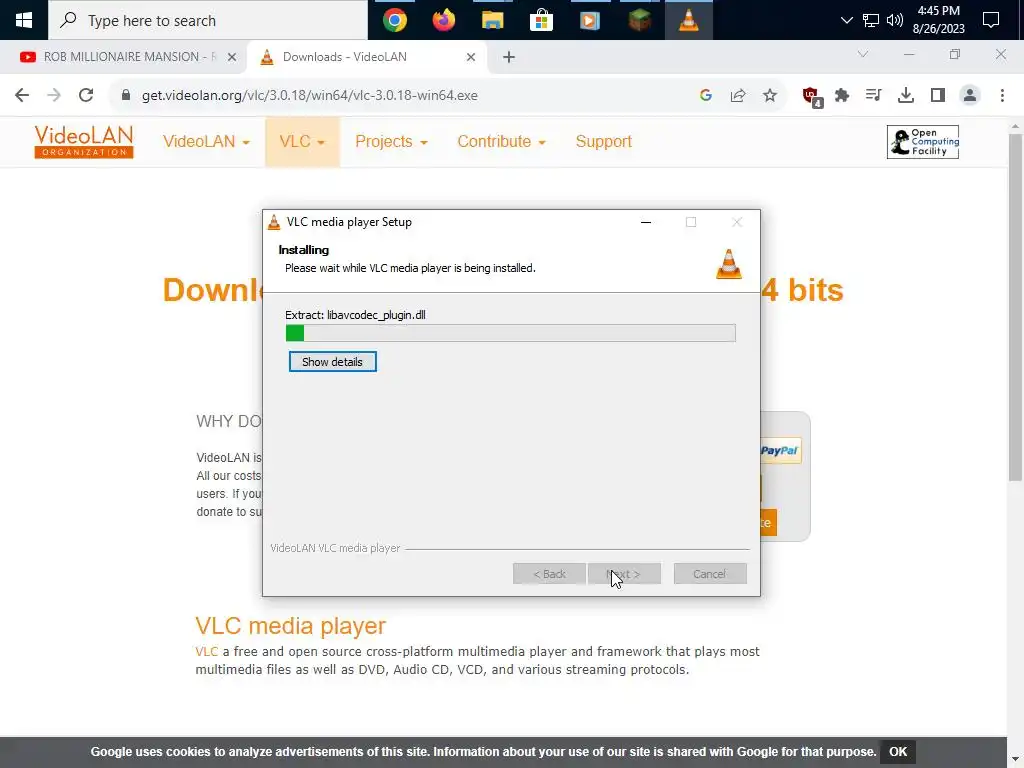Expand the Contribute dropdown menu
The height and width of the screenshot is (768, 1024).
pos(501,142)
